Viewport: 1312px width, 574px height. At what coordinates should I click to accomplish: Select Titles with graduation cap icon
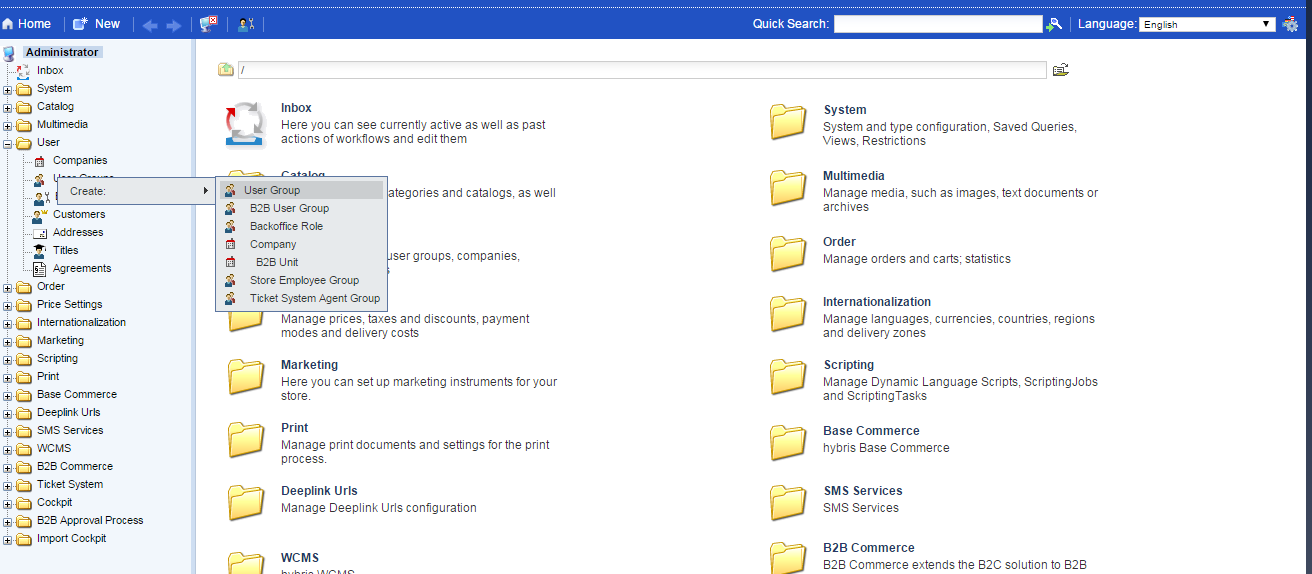(x=65, y=250)
